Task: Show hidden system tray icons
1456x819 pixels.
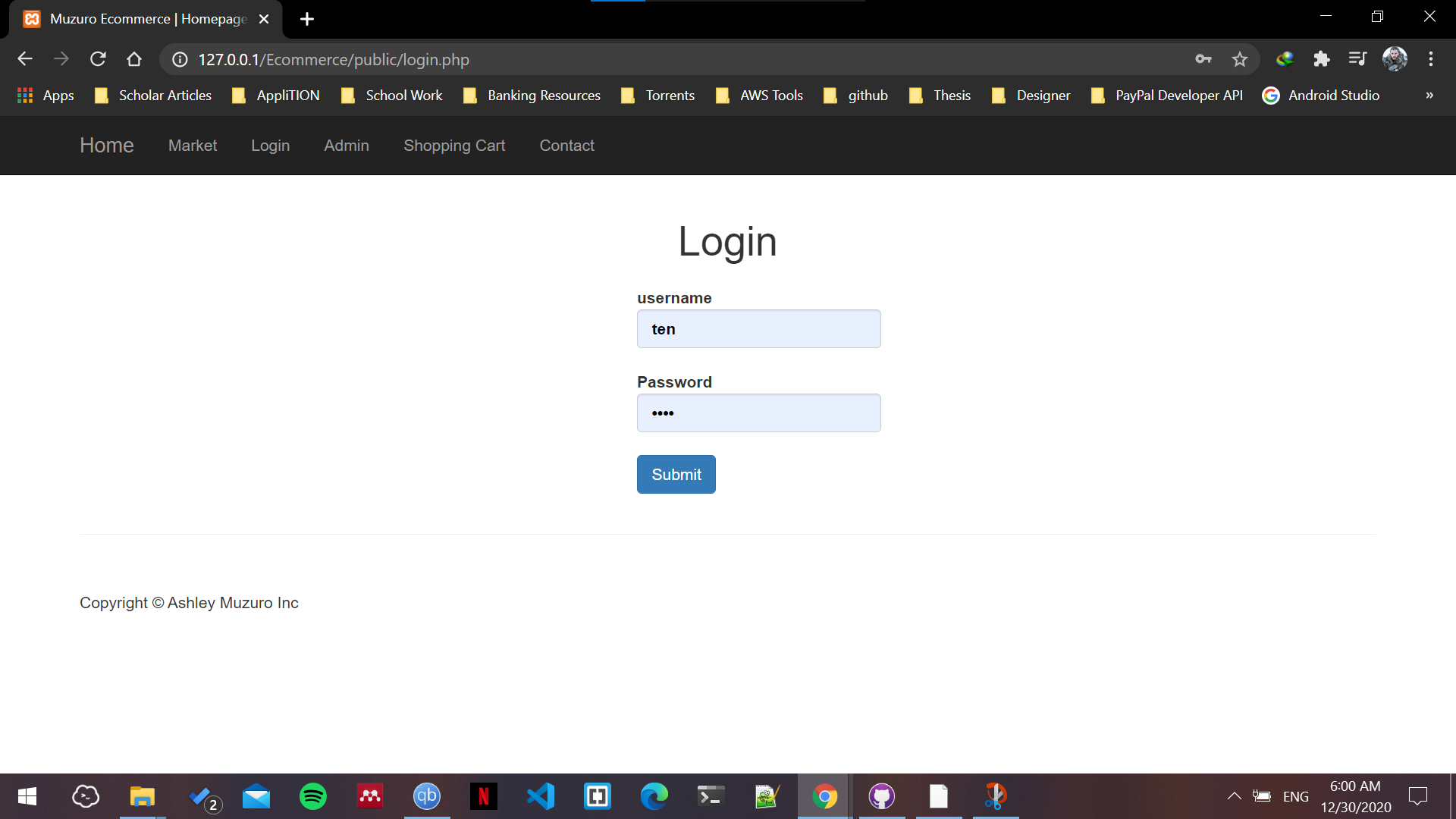Action: (x=1234, y=796)
